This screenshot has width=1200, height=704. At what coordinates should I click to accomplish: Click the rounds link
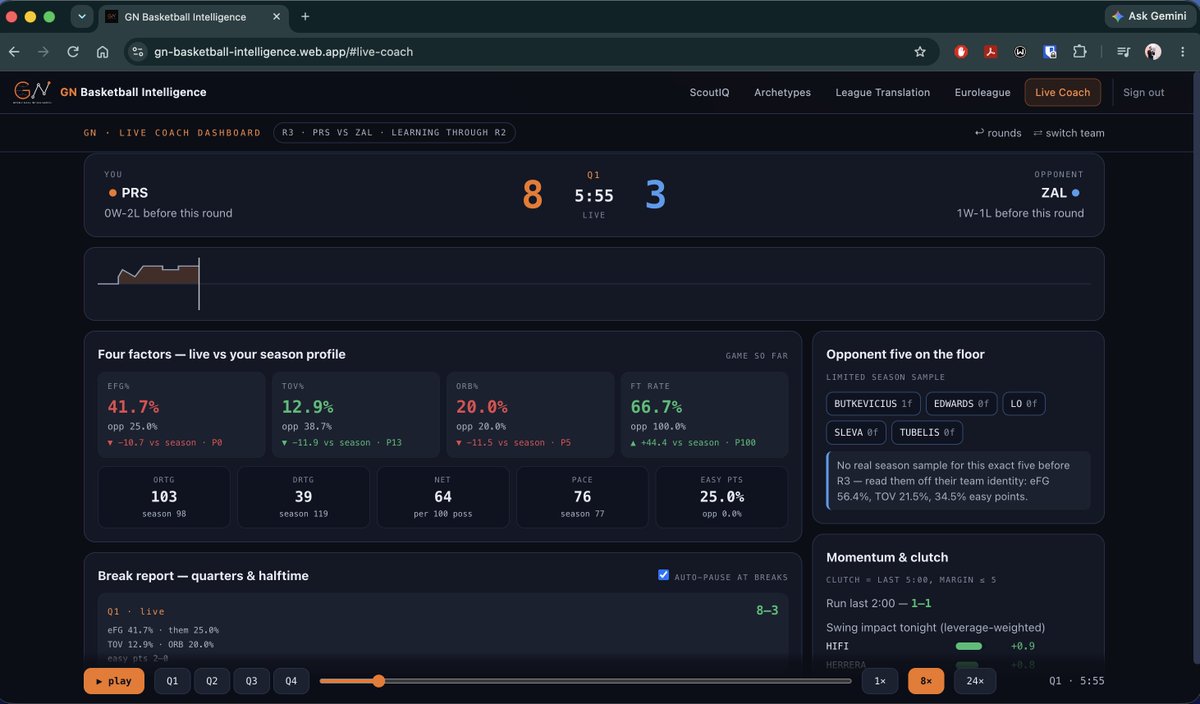998,133
